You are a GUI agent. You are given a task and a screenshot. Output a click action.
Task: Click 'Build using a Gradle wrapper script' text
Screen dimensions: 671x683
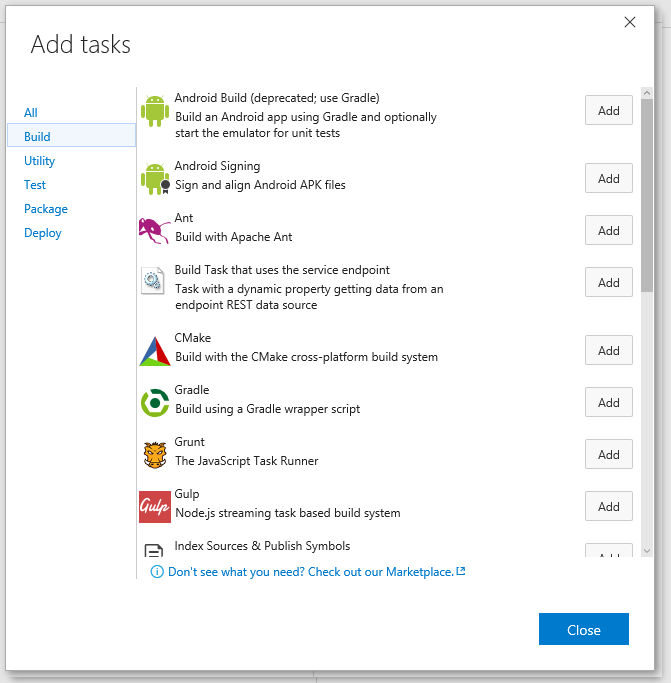click(x=268, y=409)
